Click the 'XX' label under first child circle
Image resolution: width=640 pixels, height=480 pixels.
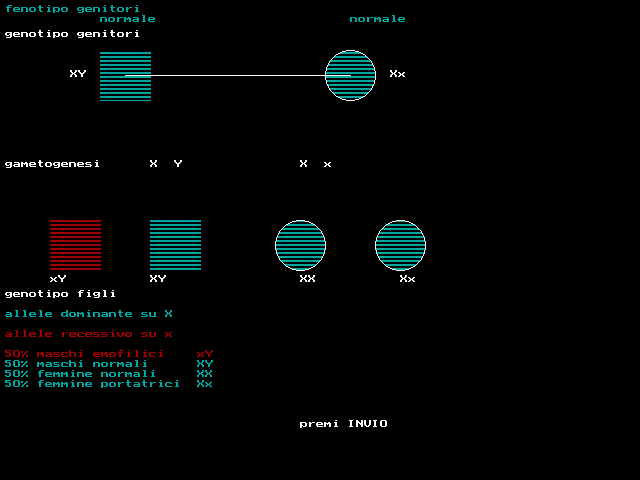307,279
